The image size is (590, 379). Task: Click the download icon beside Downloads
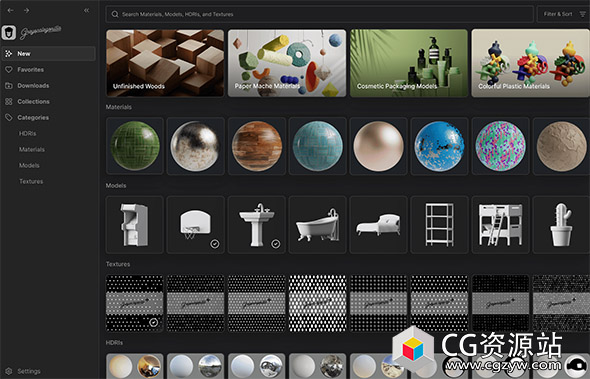[x=9, y=86]
